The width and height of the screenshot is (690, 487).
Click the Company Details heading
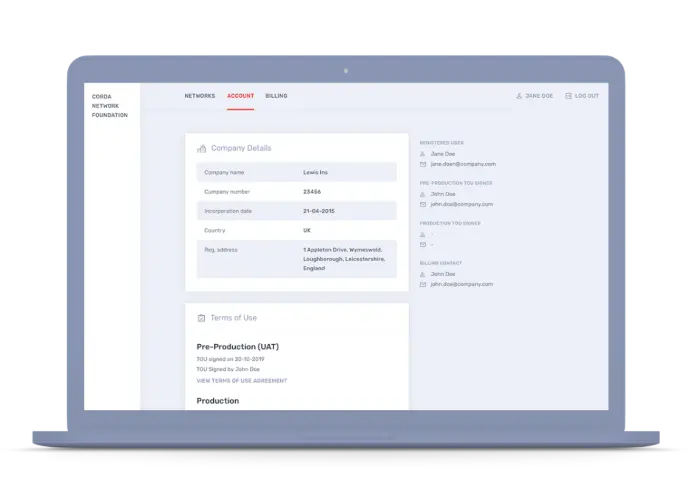tap(241, 148)
